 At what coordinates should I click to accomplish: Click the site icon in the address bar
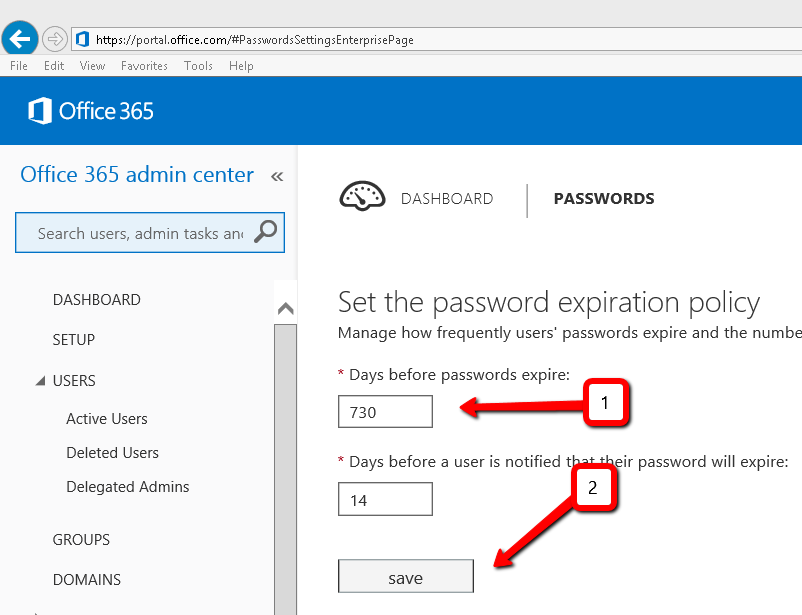click(x=81, y=39)
